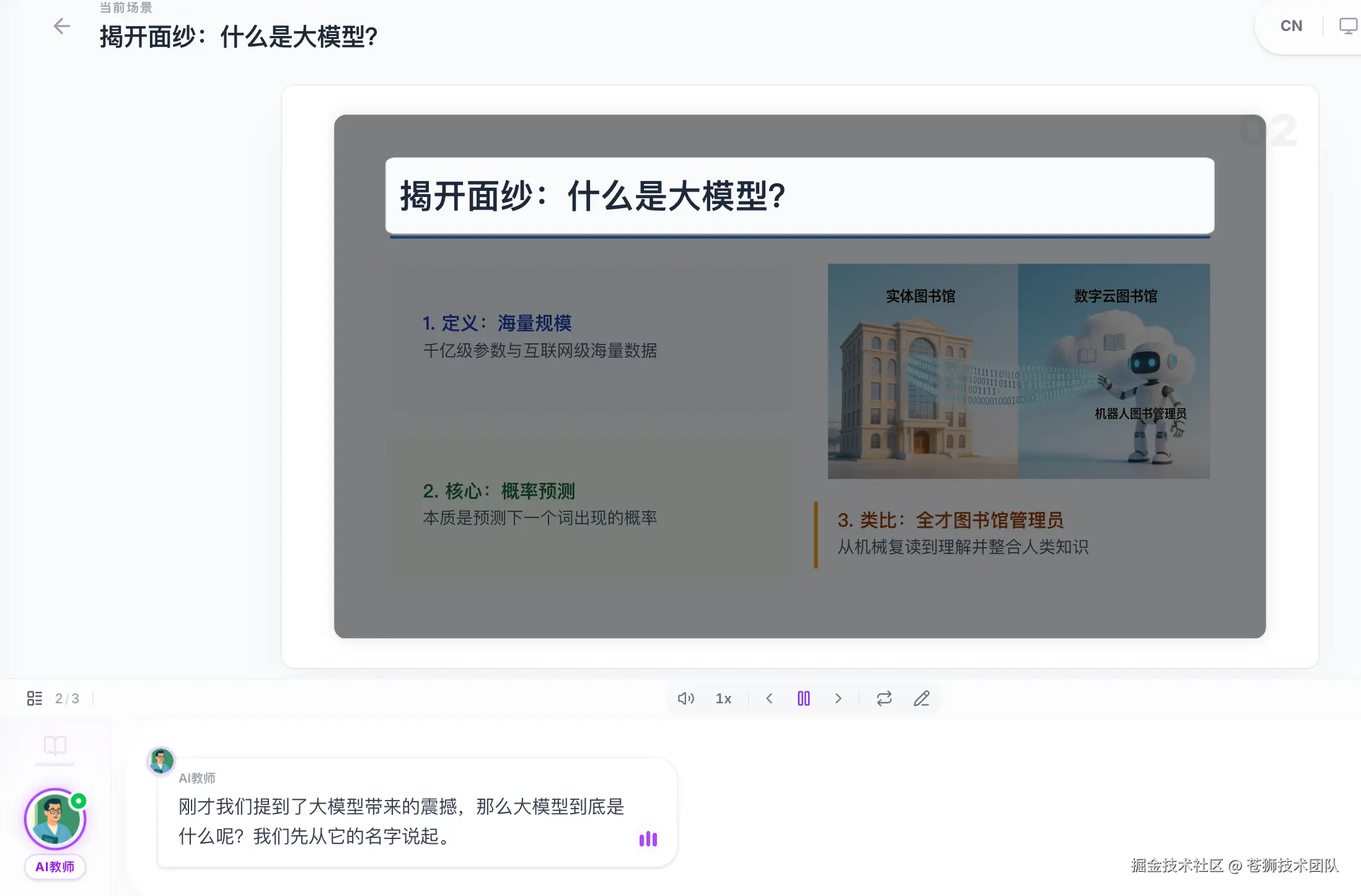Viewport: 1361px width, 896px height.
Task: Click the library comparison image
Action: pyautogui.click(x=1018, y=371)
